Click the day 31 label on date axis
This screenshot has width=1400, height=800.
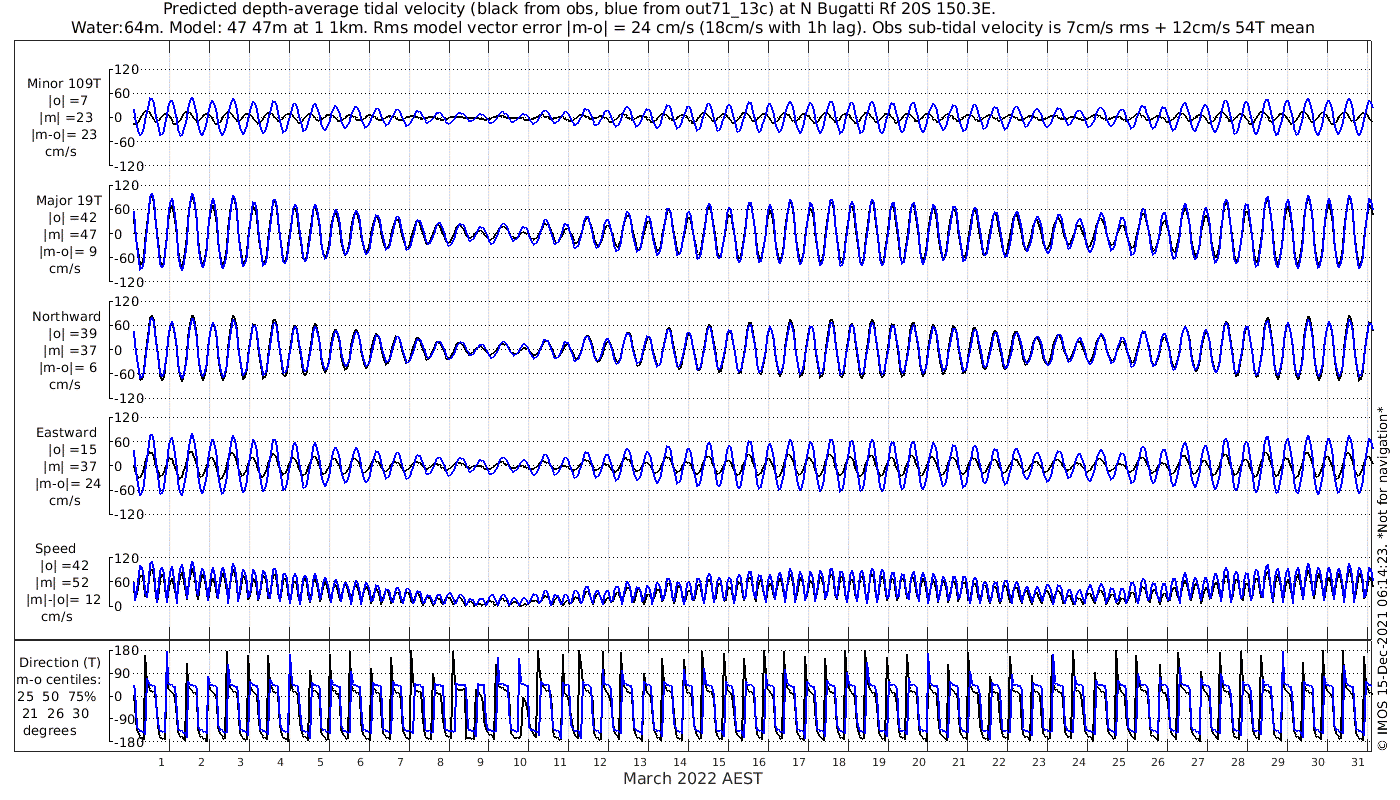click(x=1358, y=762)
